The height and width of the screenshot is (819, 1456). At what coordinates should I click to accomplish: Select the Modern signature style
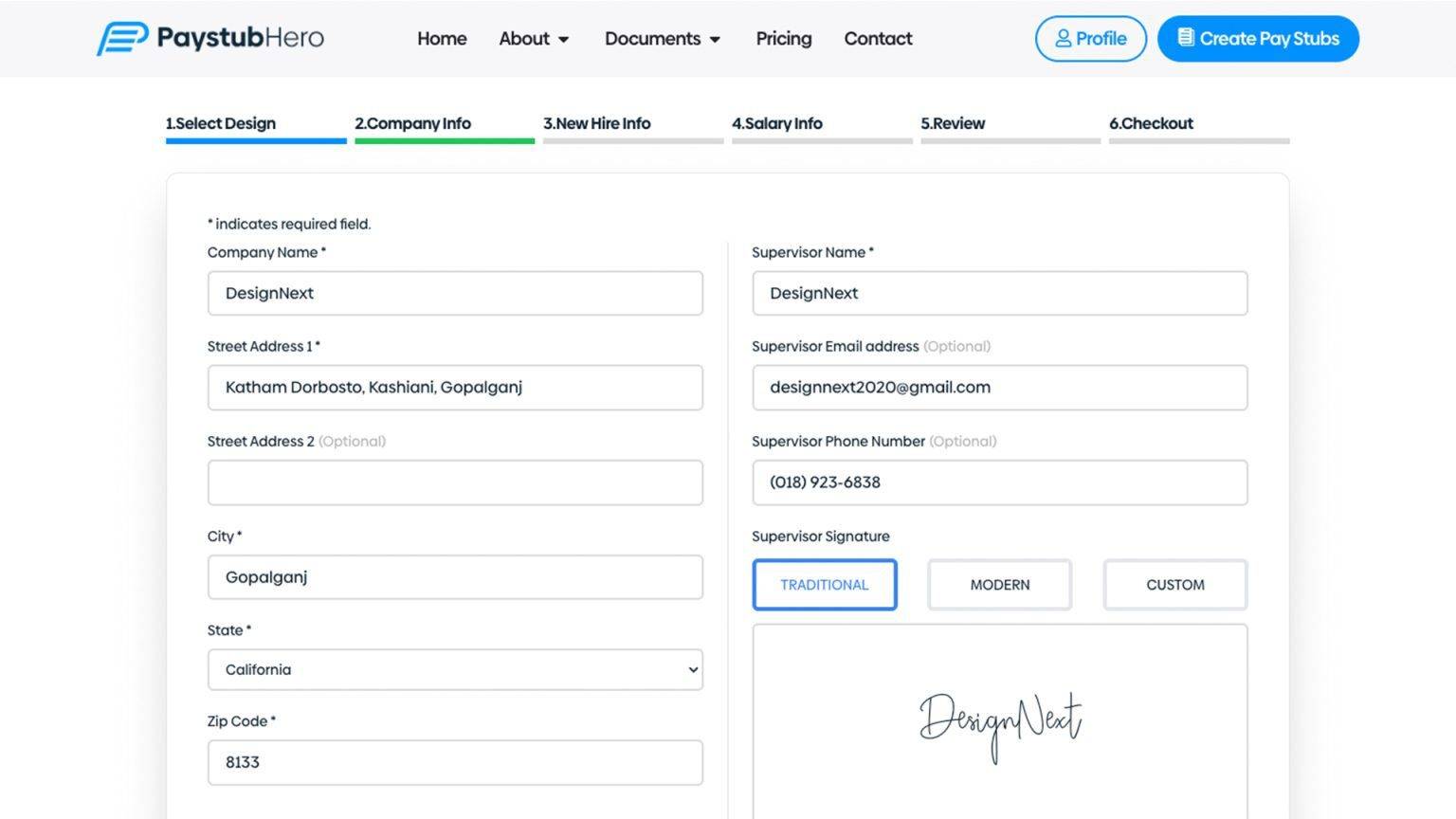[999, 585]
